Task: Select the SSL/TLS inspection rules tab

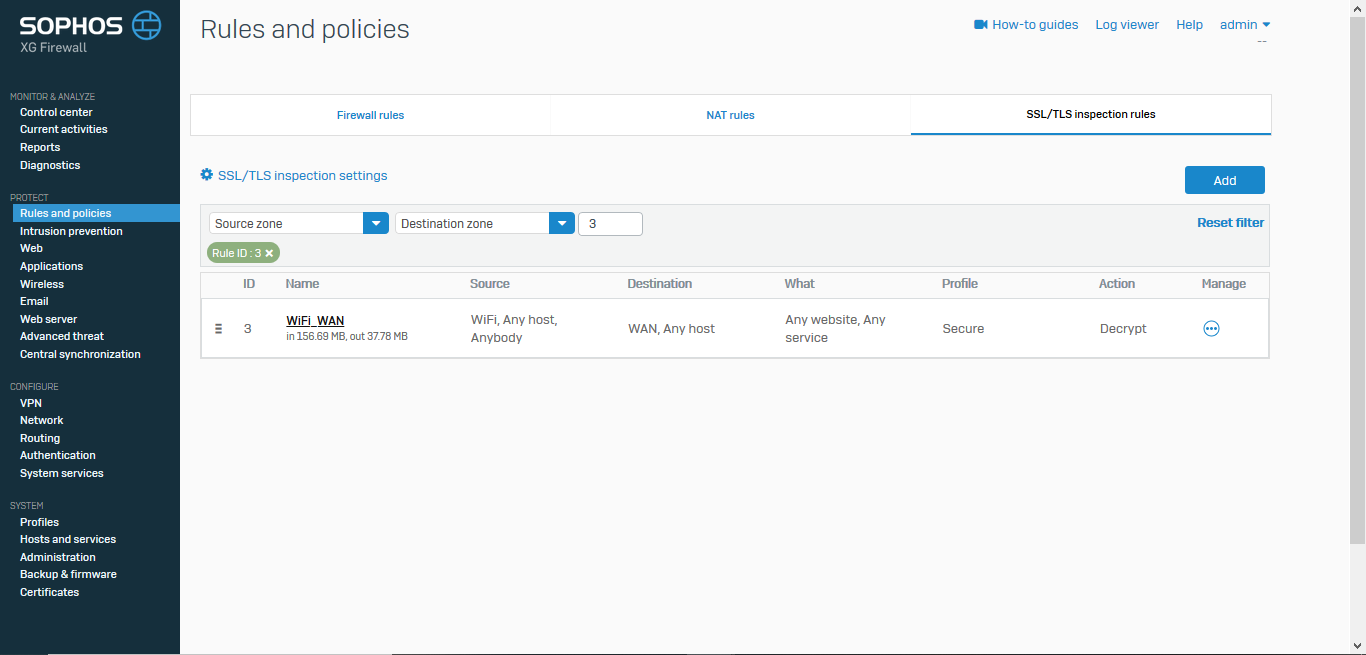Action: click(1091, 115)
